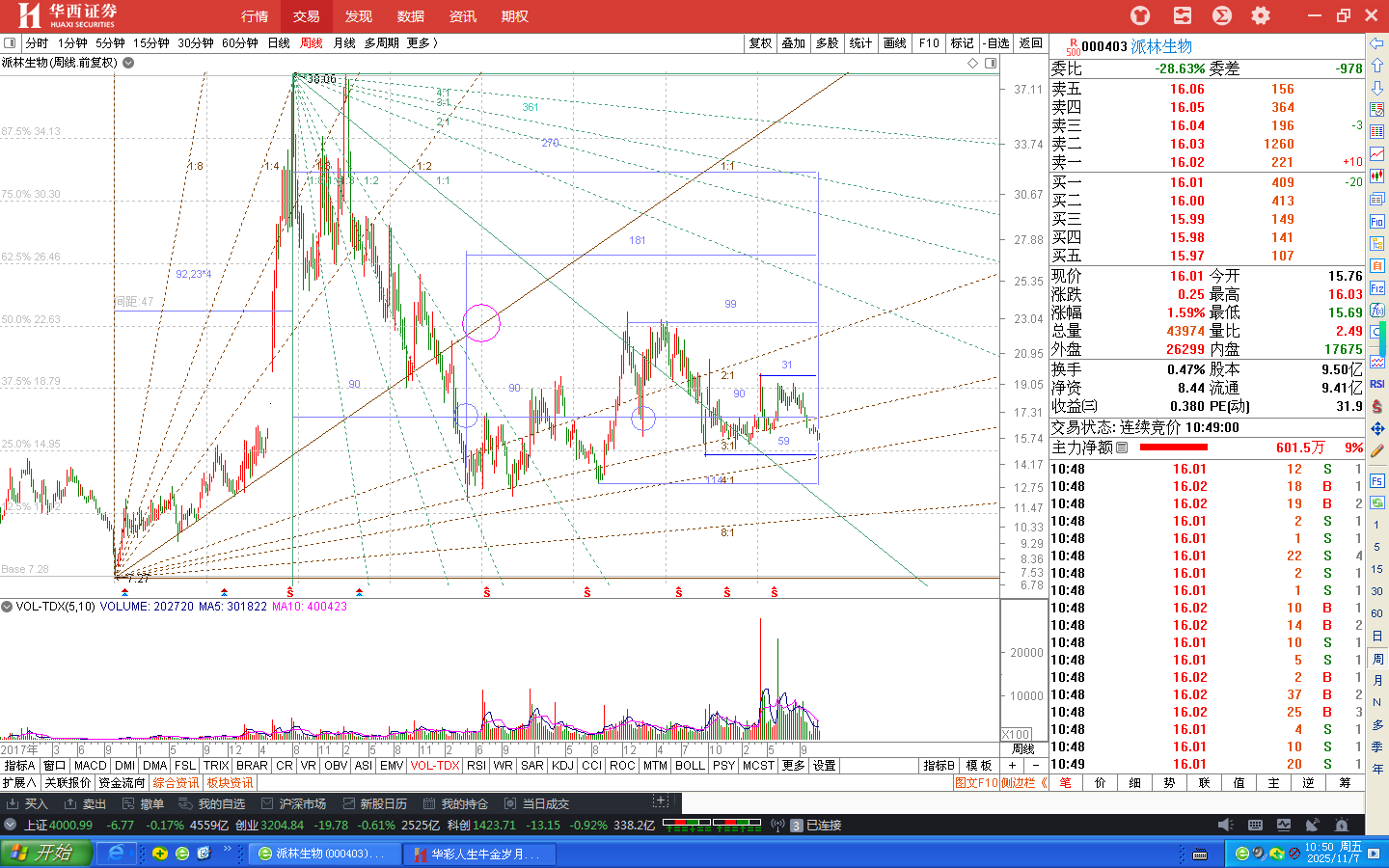Switch to 华彩人生牛金岁月 taskbar window
The height and width of the screenshot is (868, 1389).
click(x=480, y=854)
